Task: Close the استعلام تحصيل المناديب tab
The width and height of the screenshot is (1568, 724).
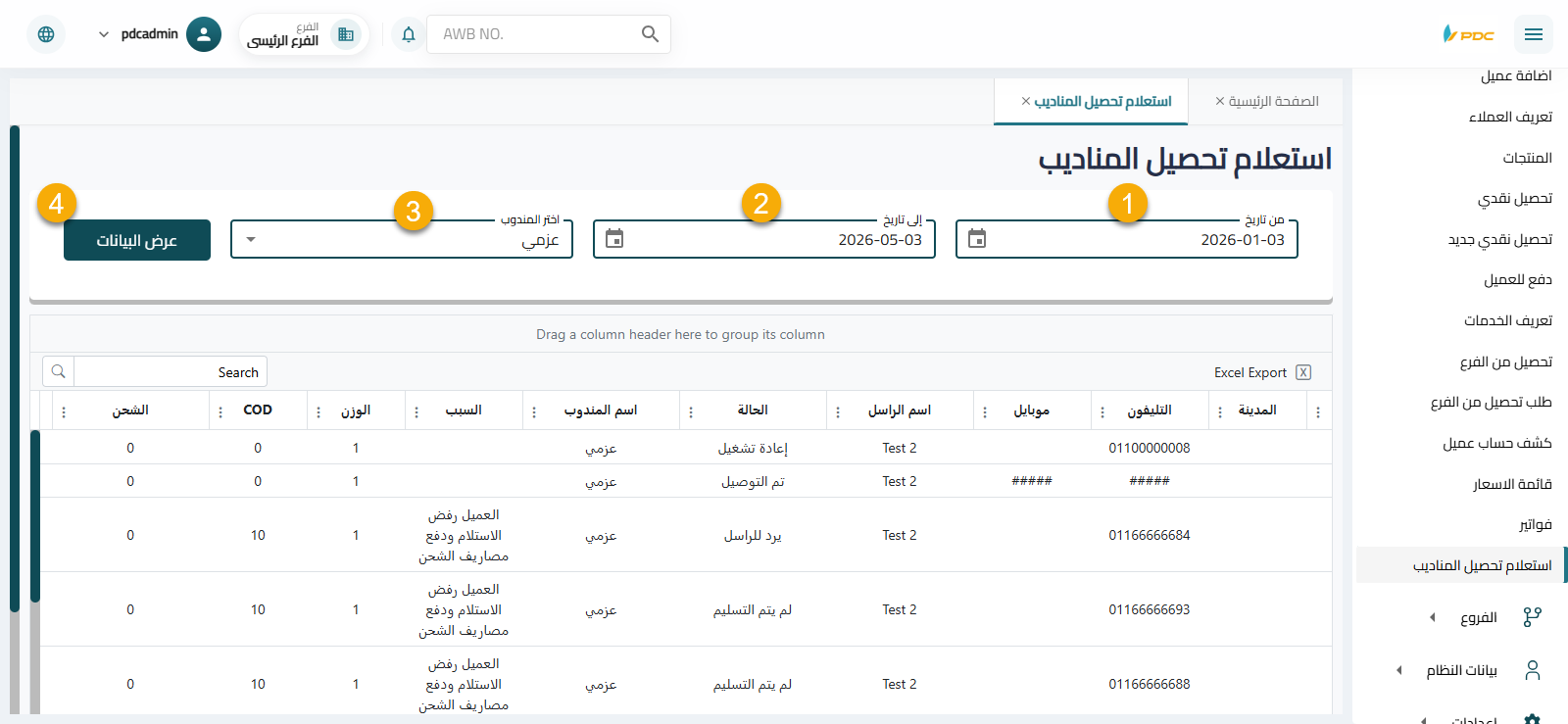Action: (x=1026, y=101)
